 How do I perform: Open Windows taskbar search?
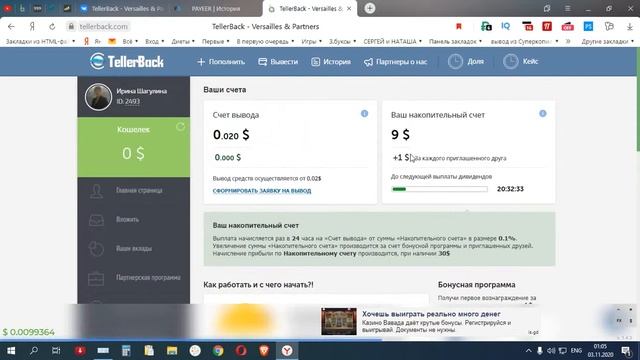coord(34,351)
